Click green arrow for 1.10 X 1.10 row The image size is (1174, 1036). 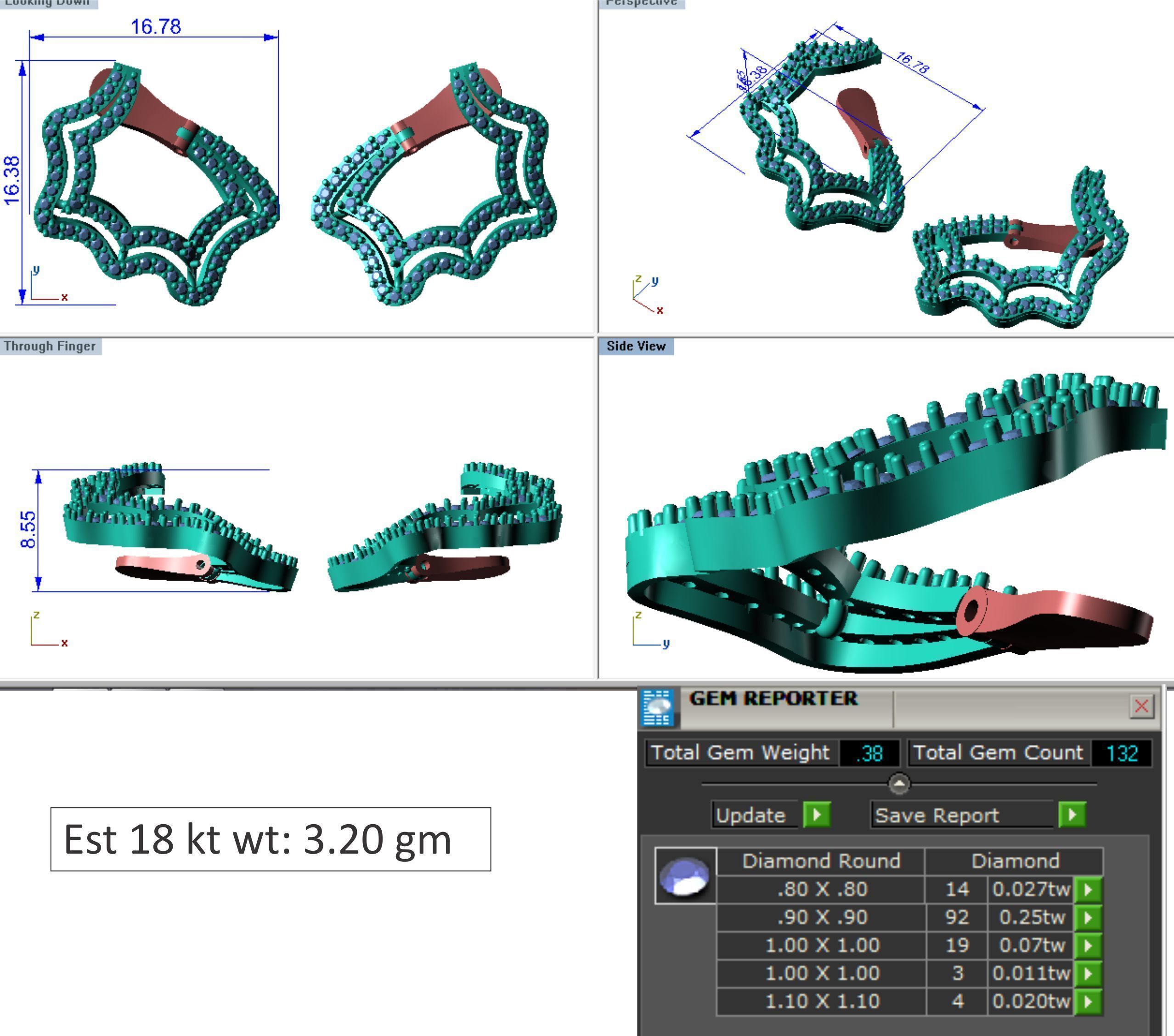click(1088, 1002)
